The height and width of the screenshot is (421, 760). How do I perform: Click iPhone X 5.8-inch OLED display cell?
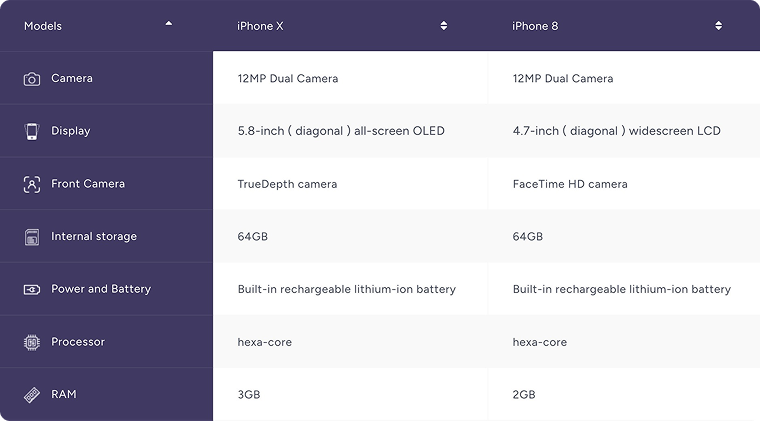(341, 131)
